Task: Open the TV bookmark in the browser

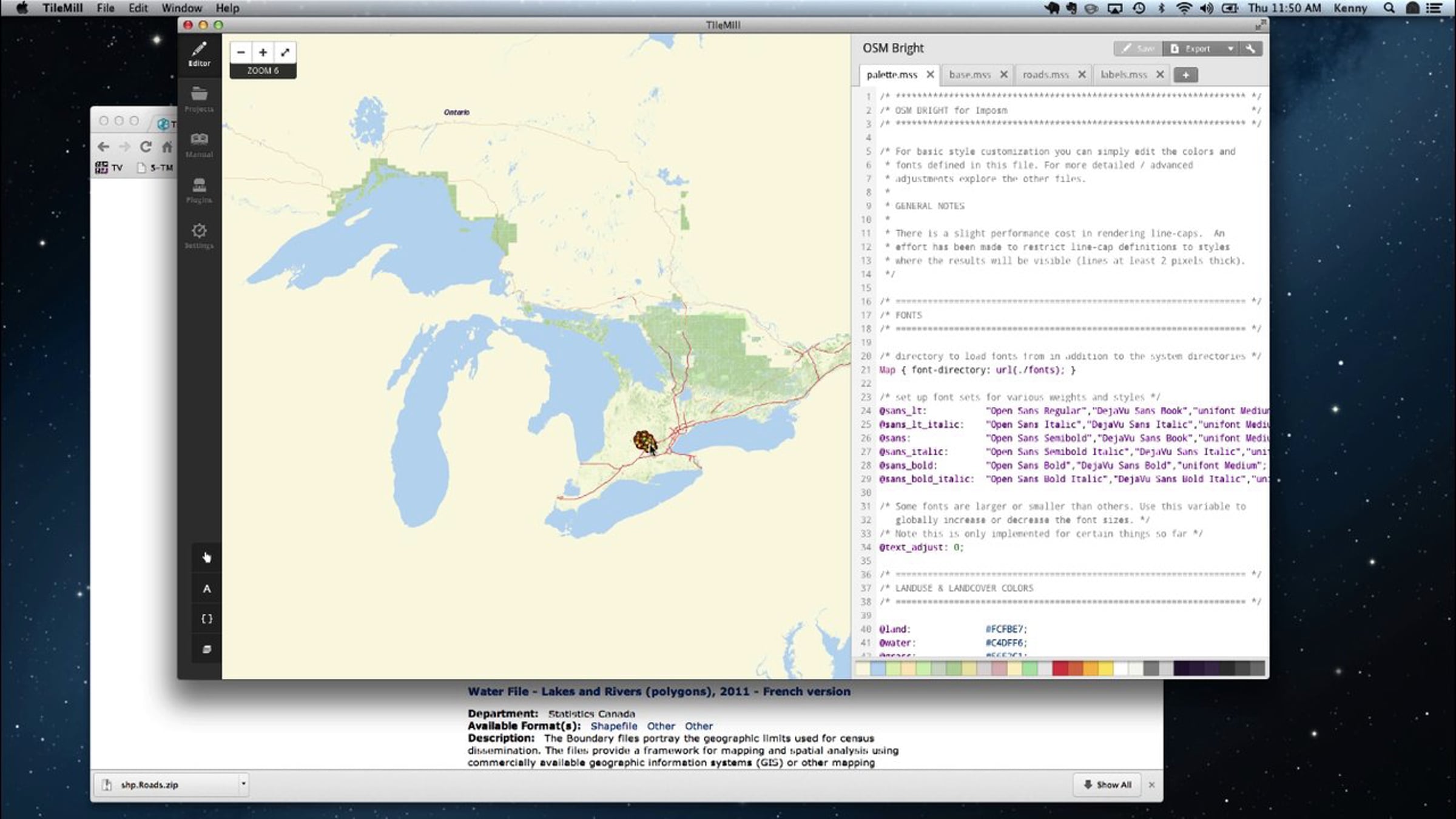Action: click(109, 168)
